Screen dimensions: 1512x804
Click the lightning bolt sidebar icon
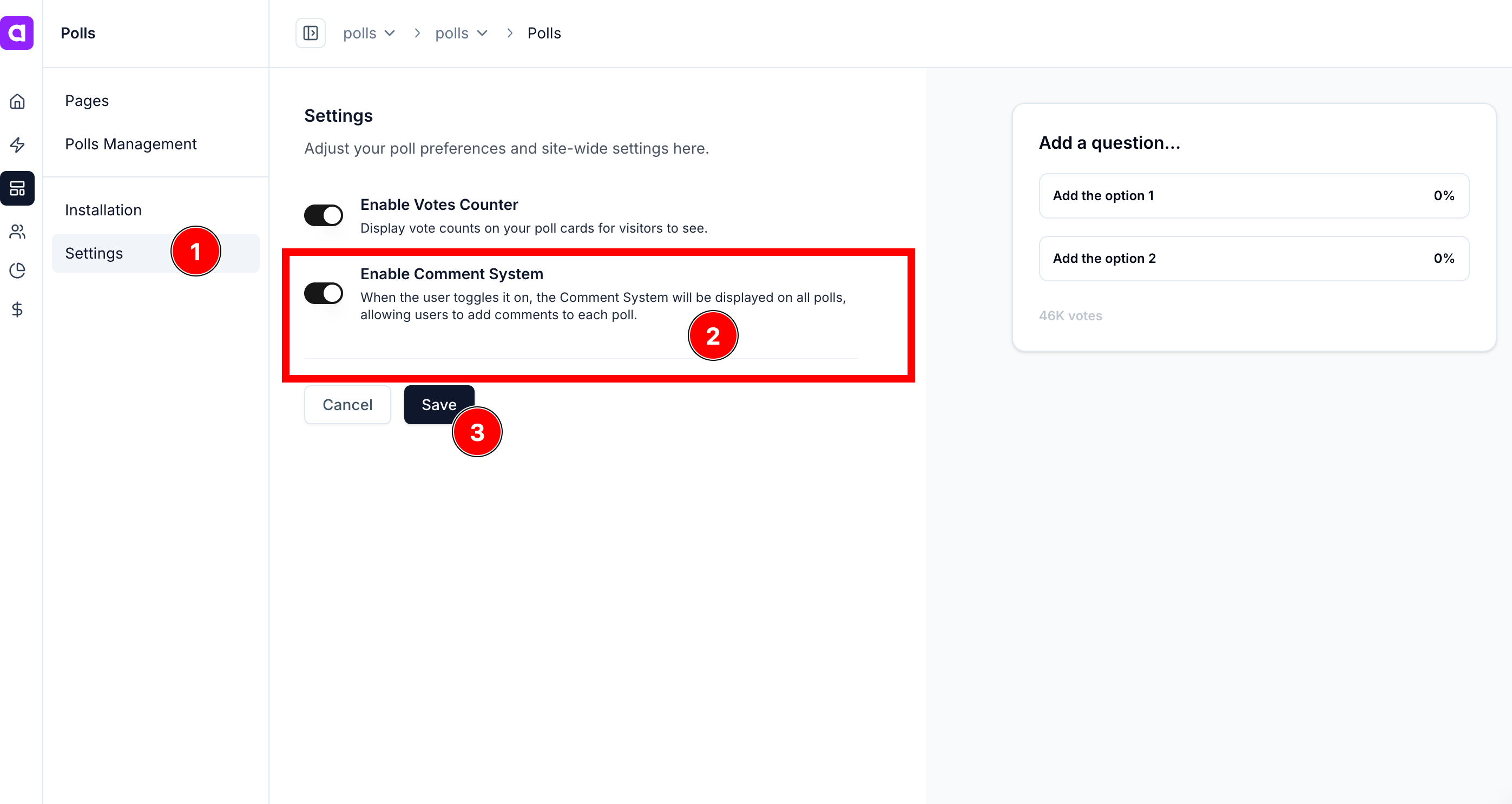point(17,145)
